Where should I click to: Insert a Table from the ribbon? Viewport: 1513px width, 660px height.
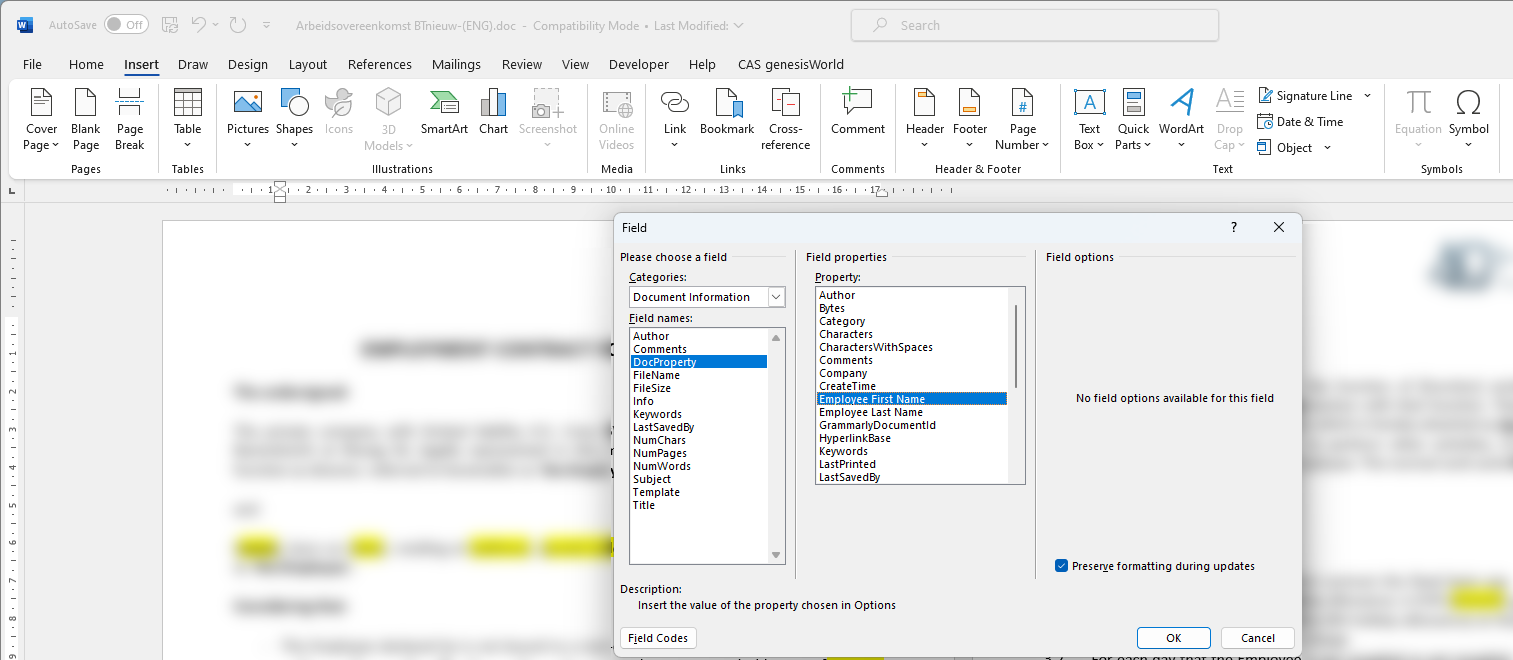[x=188, y=118]
